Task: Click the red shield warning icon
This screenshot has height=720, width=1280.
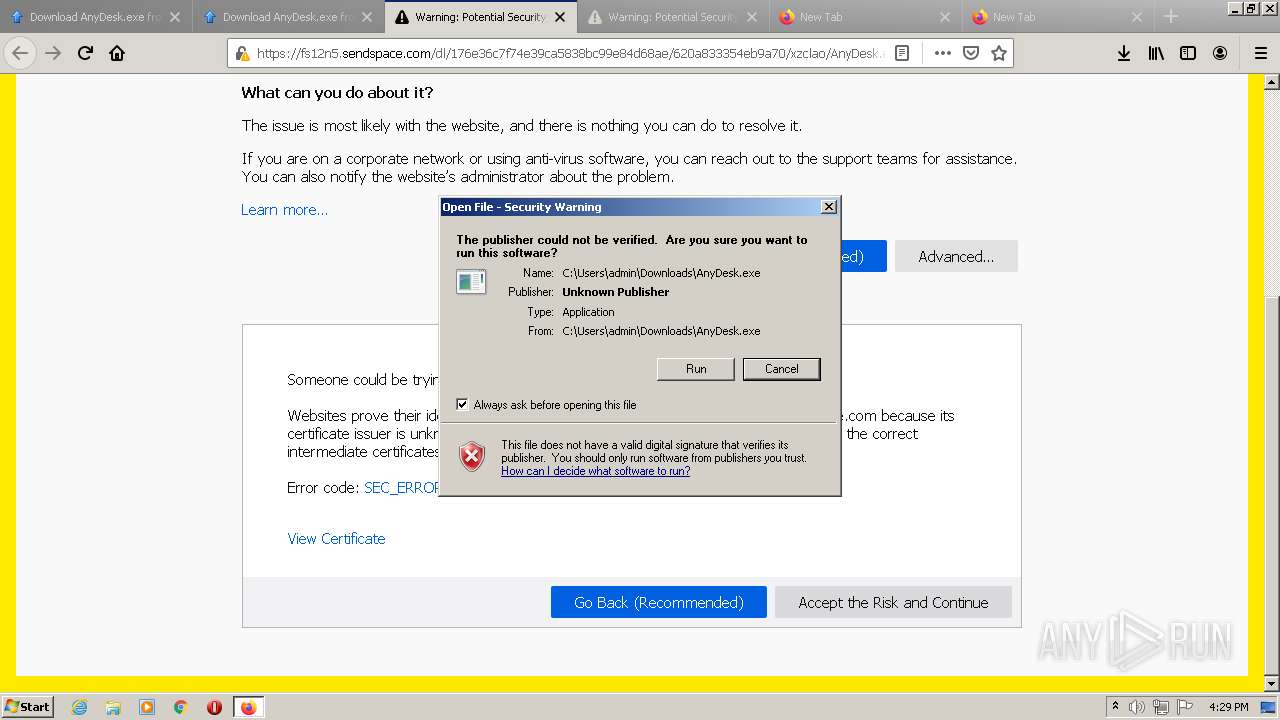Action: 472,456
